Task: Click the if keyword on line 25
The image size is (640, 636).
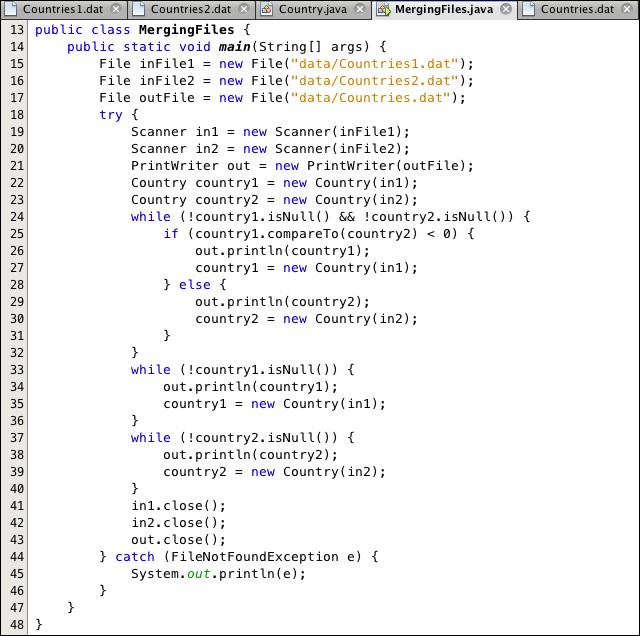Action: click(171, 234)
